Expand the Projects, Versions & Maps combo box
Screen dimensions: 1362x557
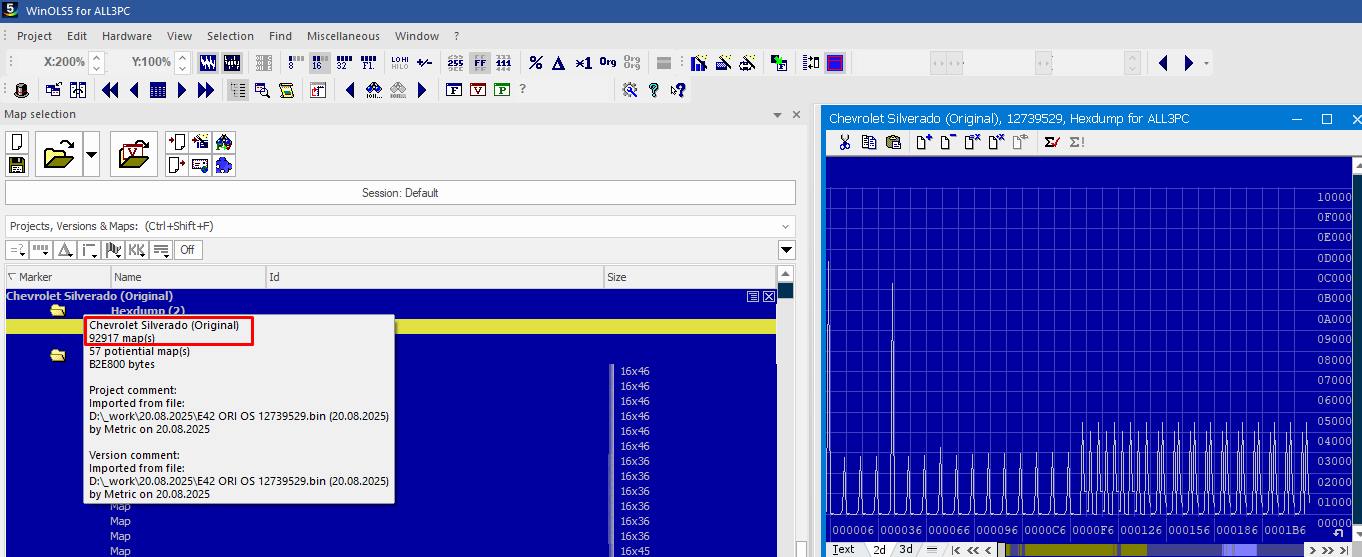[x=786, y=226]
